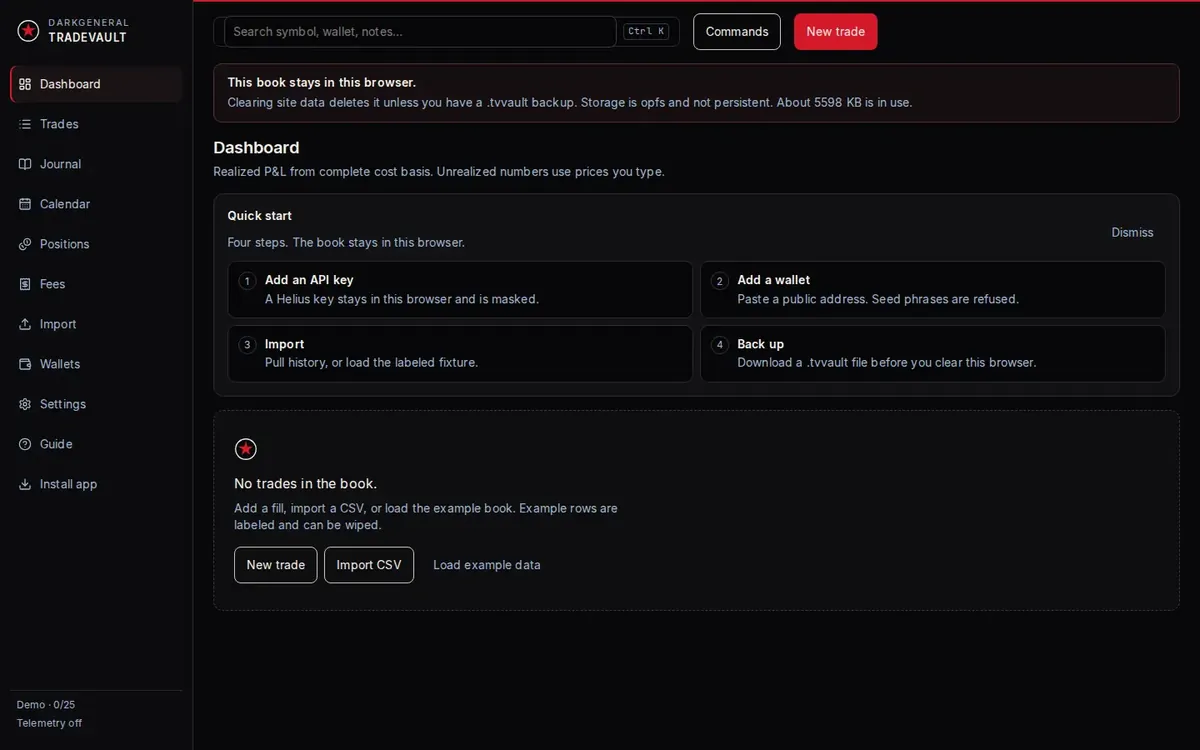1200x750 pixels.
Task: Open the Trades menu item
Action: point(96,124)
